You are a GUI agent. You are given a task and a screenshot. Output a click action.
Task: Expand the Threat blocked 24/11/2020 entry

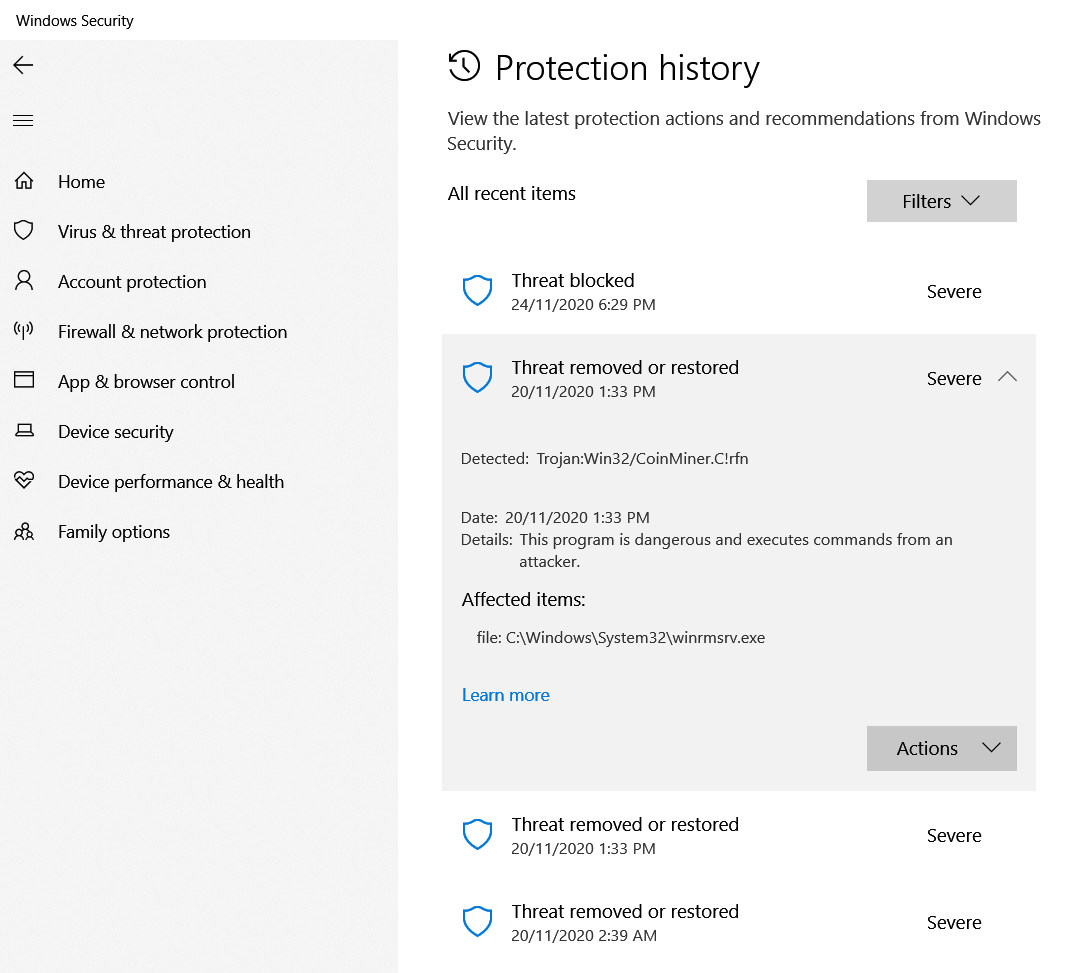pos(738,292)
